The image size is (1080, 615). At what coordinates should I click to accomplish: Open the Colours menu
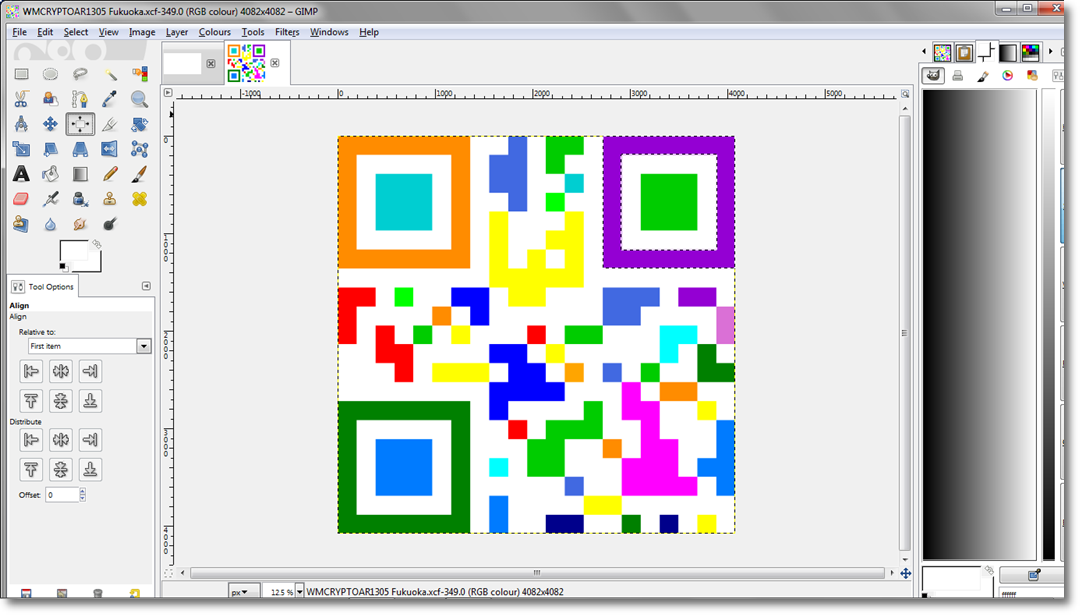[x=214, y=32]
